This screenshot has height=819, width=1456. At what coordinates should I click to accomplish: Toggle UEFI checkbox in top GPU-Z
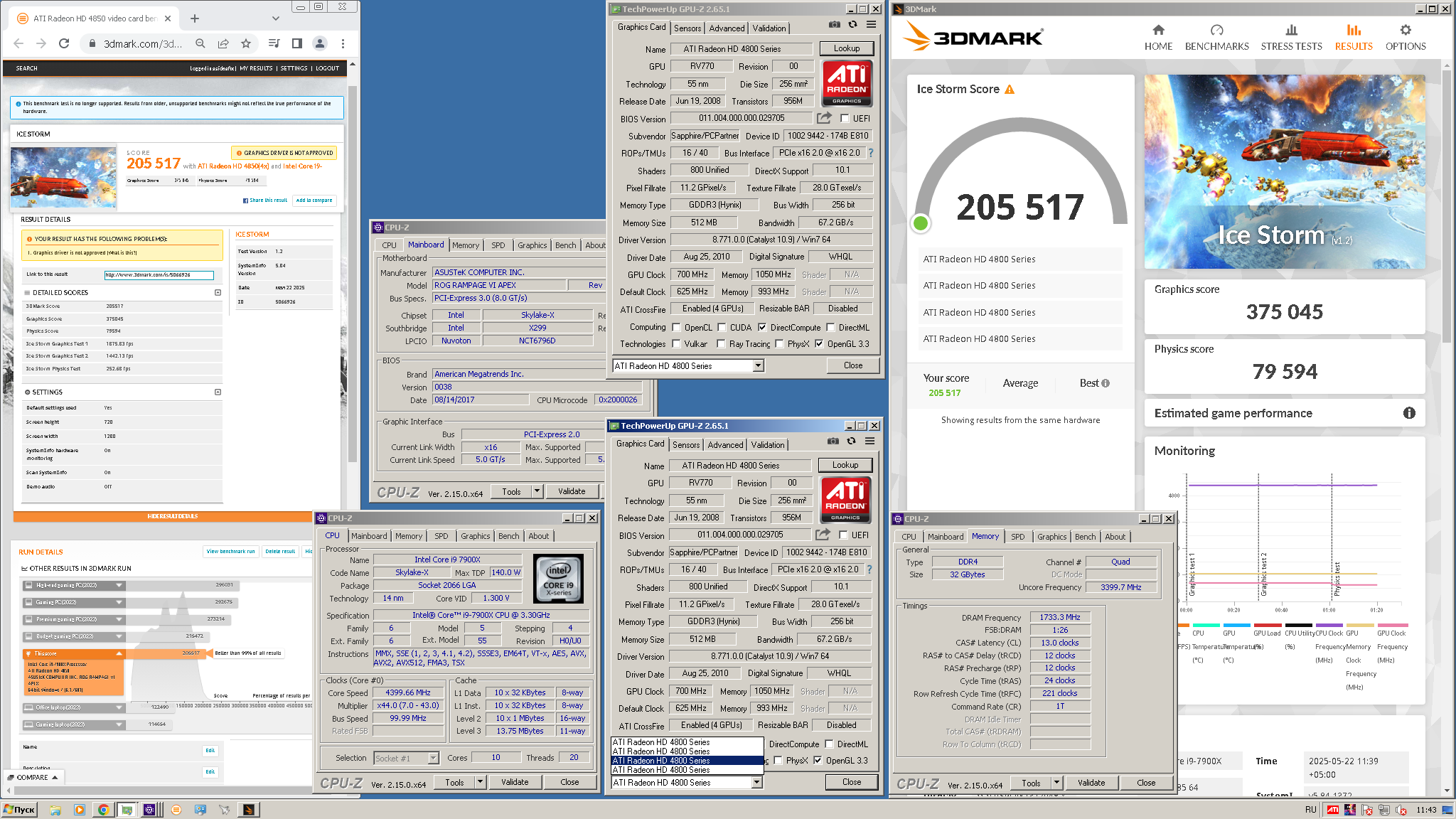point(845,119)
